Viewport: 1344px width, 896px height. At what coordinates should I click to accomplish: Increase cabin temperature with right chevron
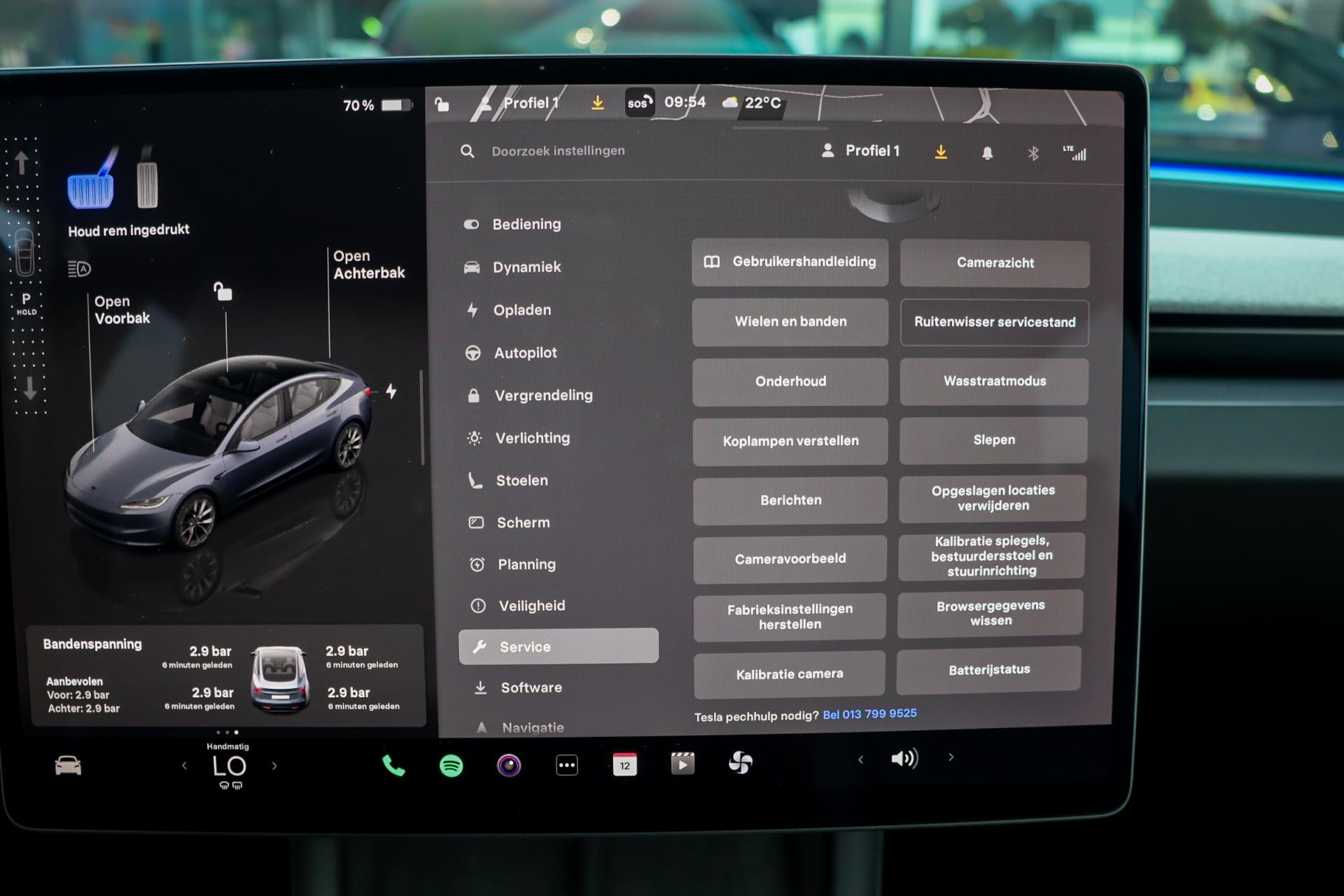click(274, 766)
